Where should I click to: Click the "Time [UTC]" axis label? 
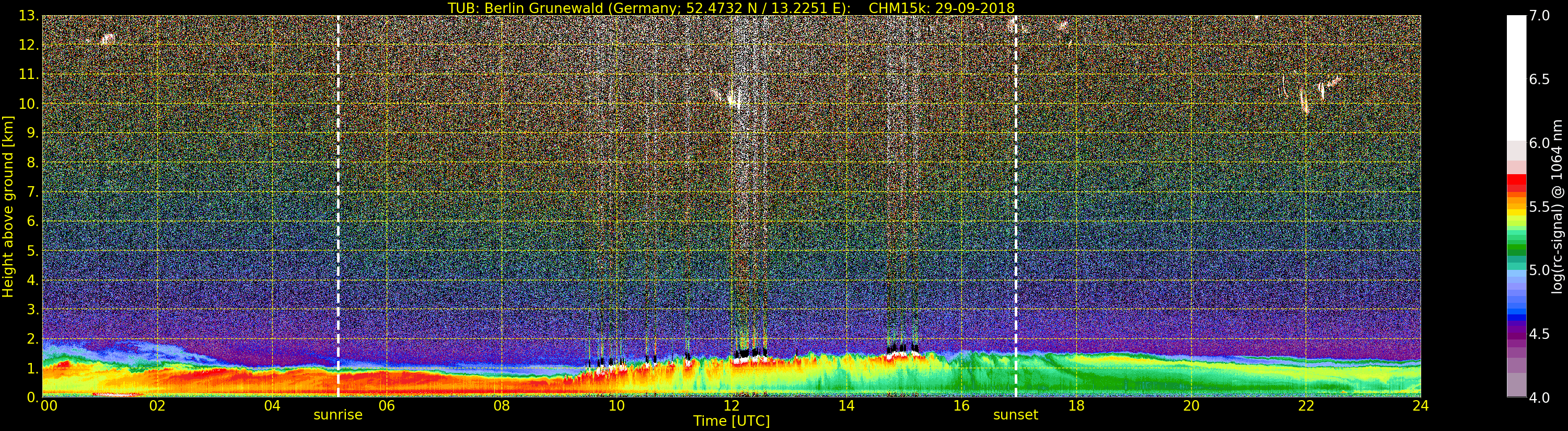click(x=731, y=421)
